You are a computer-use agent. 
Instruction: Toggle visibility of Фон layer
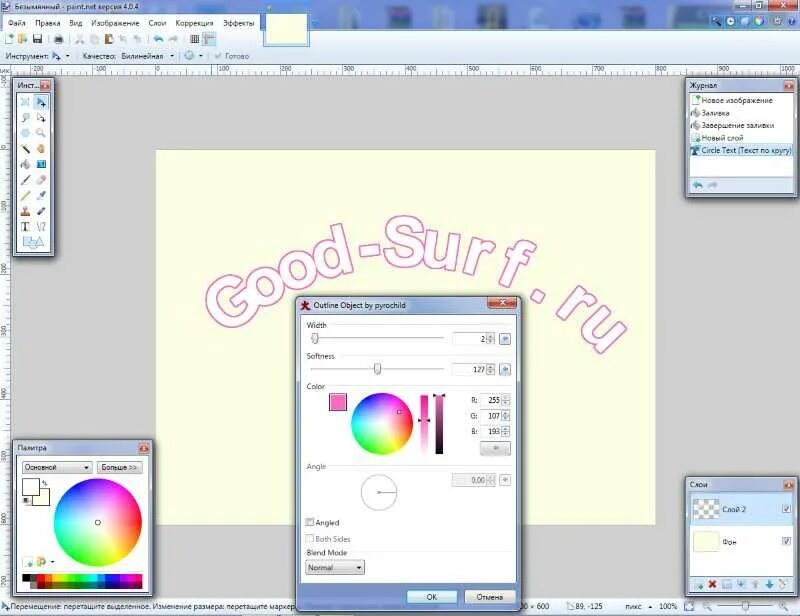[x=786, y=541]
